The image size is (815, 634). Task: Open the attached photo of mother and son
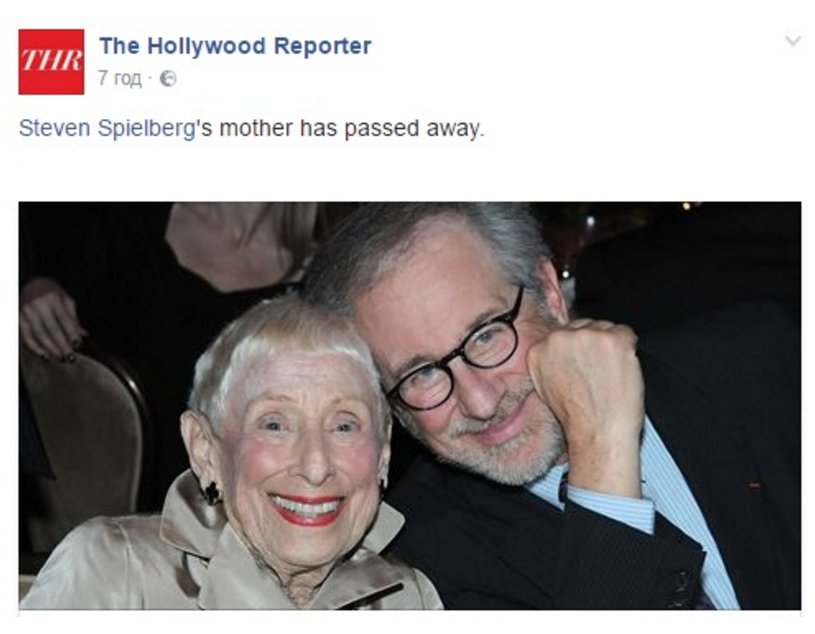pyautogui.click(x=410, y=405)
